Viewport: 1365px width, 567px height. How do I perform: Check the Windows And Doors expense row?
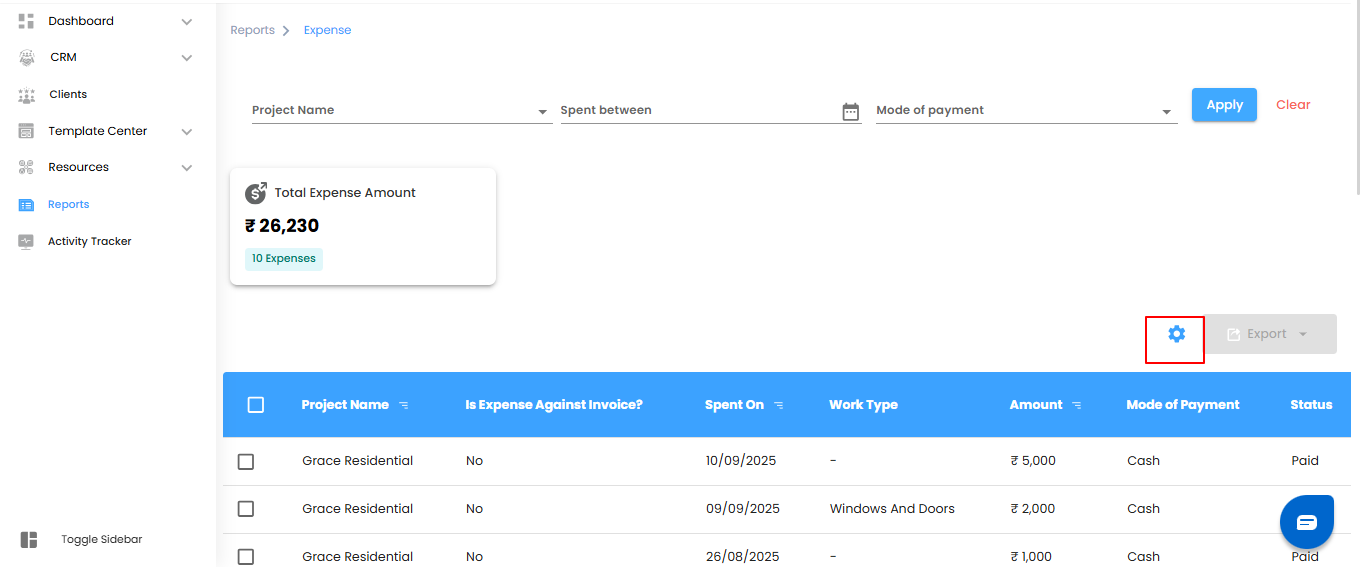(246, 509)
